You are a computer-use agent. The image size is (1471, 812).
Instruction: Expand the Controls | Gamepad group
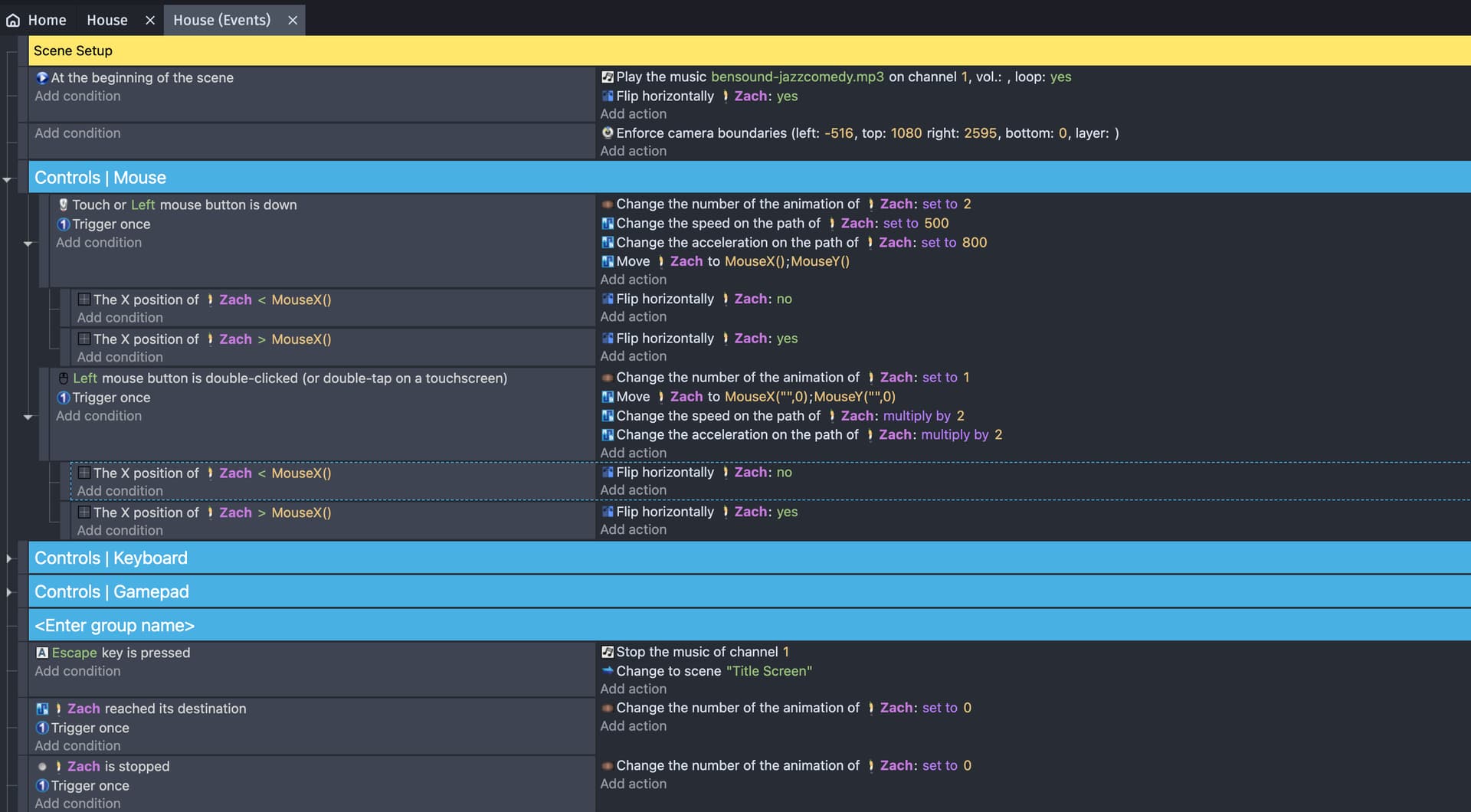[x=8, y=592]
